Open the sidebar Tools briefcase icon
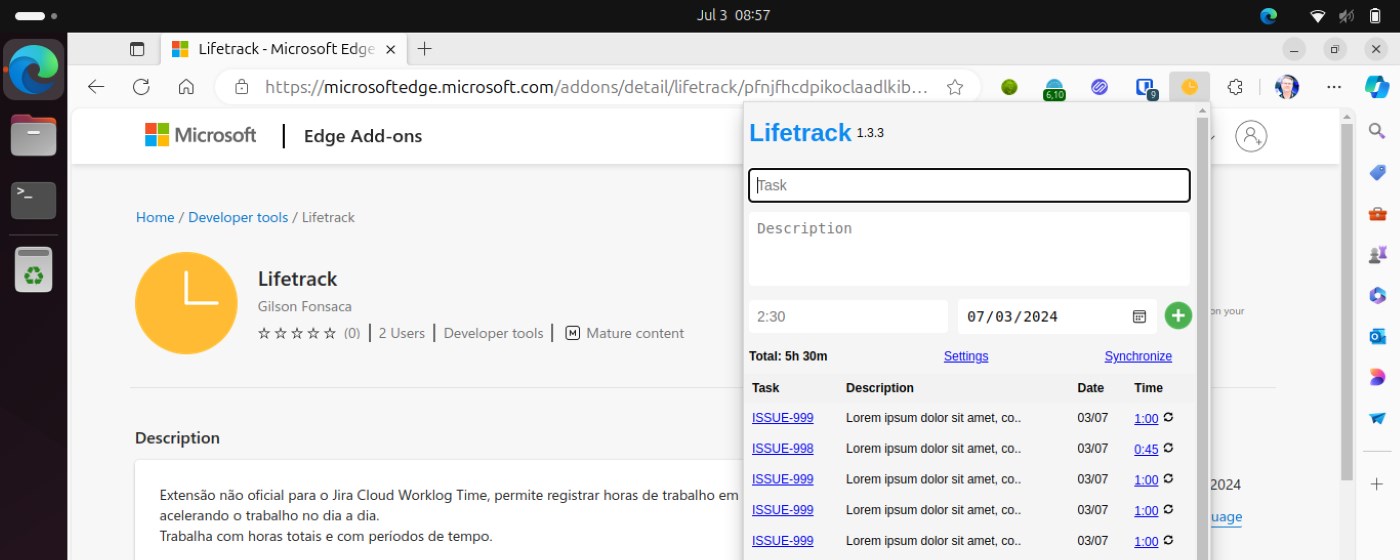1400x560 pixels. coord(1377,213)
